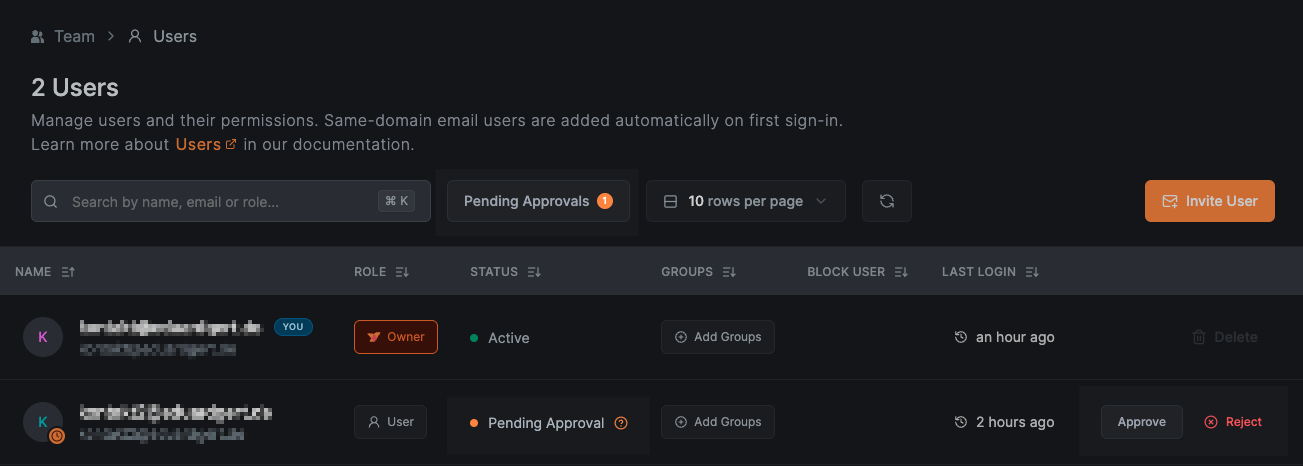Click the pending user's avatar
The width and height of the screenshot is (1303, 466).
[43, 422]
